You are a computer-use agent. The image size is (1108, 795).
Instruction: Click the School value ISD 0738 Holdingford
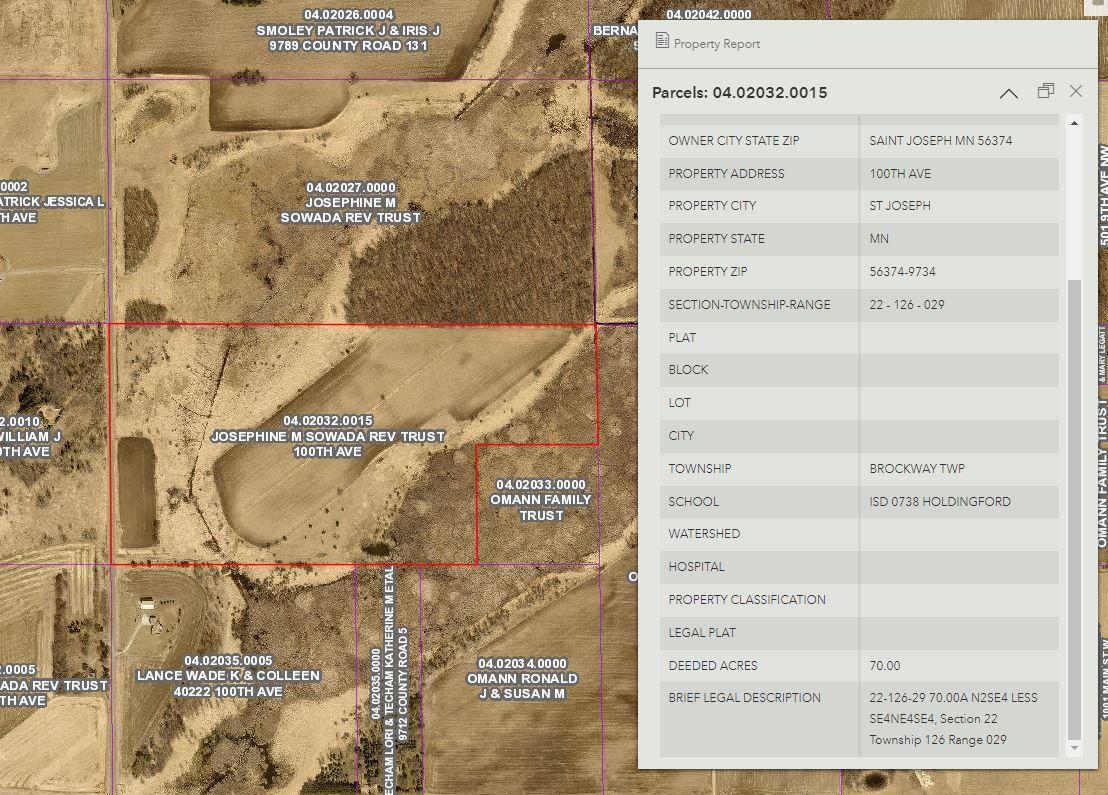(x=939, y=501)
